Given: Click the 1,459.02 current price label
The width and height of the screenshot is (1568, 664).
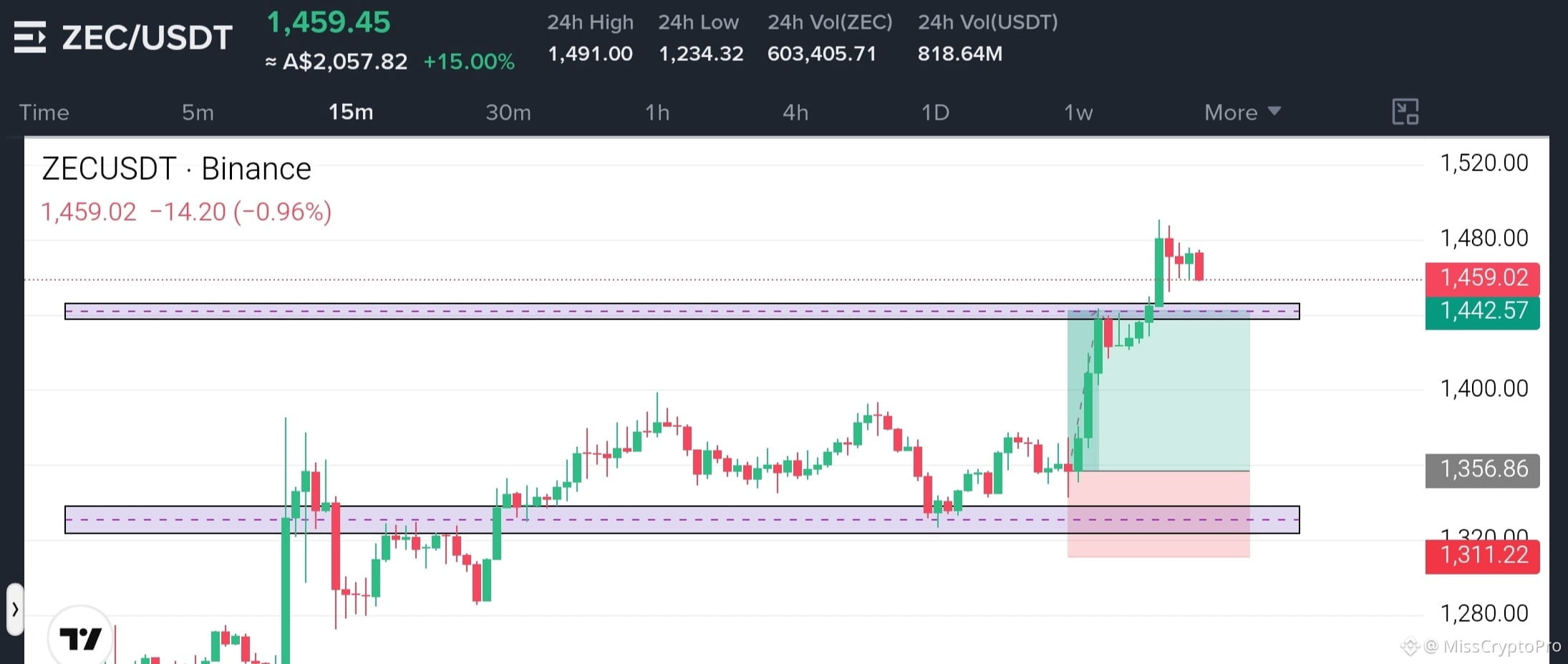Looking at the screenshot, I should [1483, 278].
